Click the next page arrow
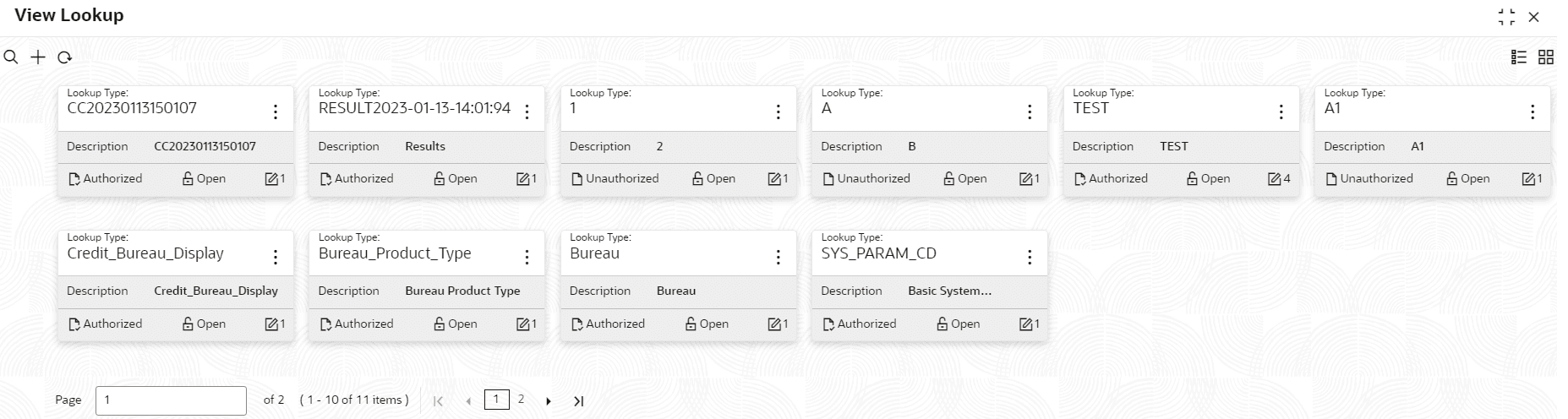The image size is (1568, 419). [549, 401]
